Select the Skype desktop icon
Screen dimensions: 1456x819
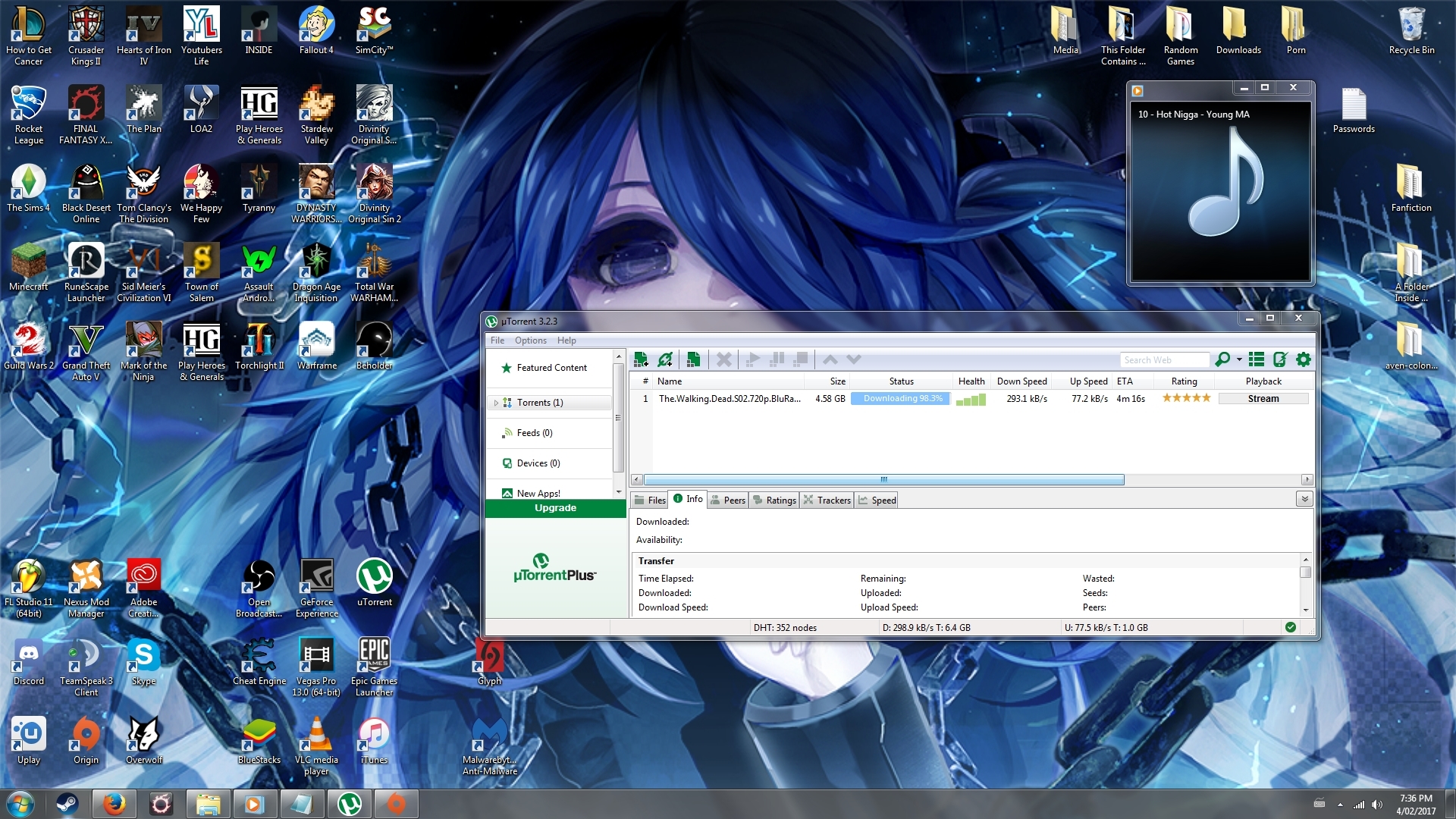point(143,661)
